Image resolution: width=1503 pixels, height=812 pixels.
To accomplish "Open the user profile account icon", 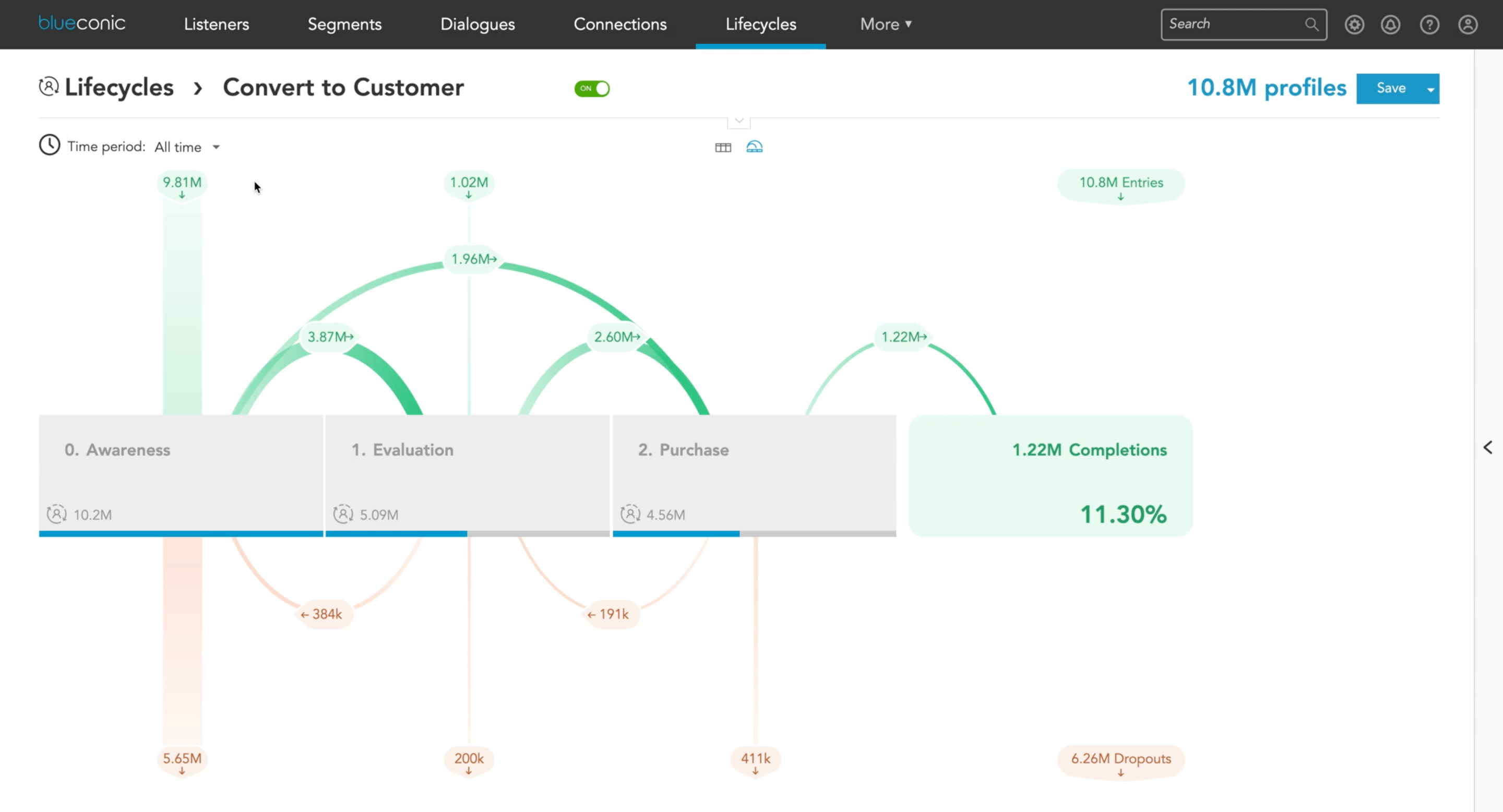I will point(1469,25).
